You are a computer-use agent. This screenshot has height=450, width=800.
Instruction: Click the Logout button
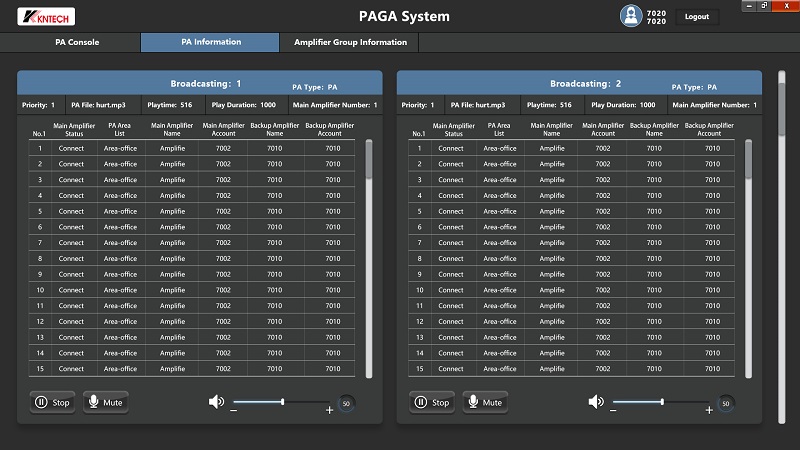(x=697, y=17)
